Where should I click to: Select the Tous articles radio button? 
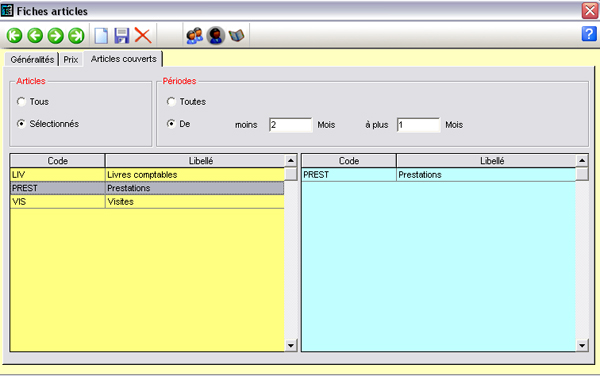(21, 102)
